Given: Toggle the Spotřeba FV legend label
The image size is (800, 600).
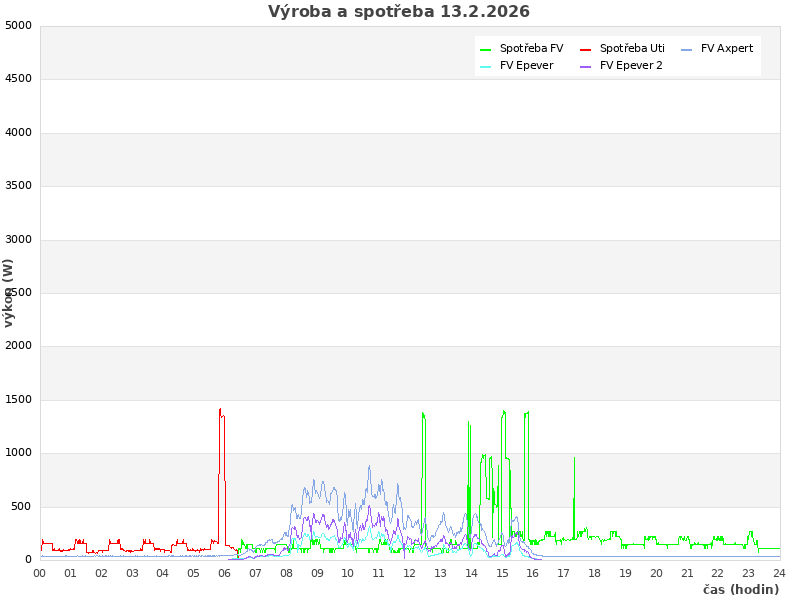Looking at the screenshot, I should 531,48.
